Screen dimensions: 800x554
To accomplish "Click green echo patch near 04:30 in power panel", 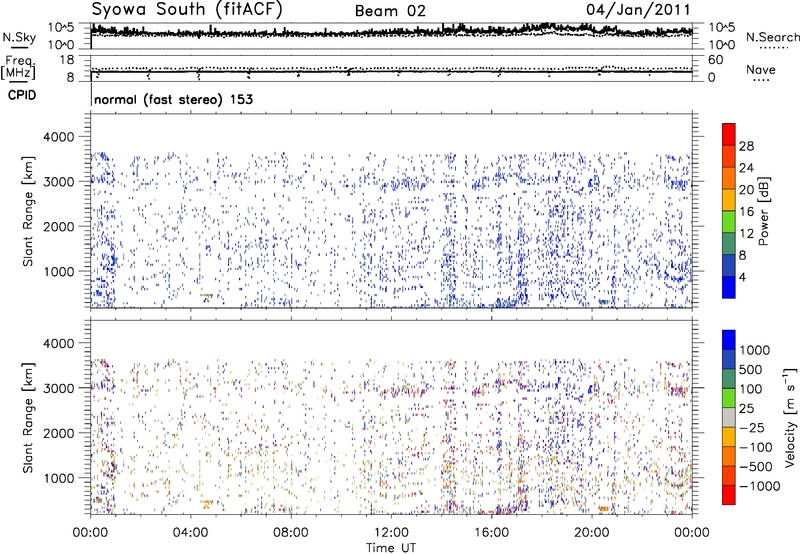I will tap(206, 296).
